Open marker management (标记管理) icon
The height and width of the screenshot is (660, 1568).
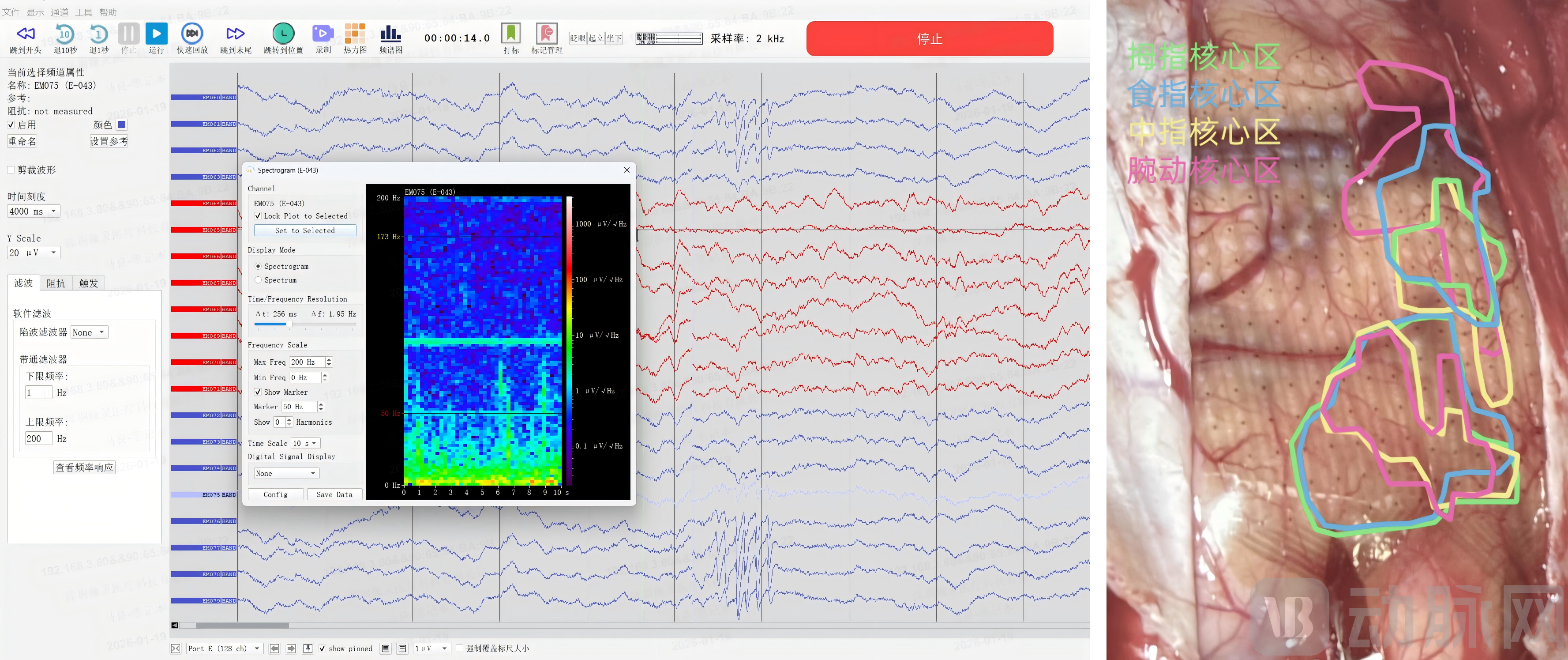[546, 34]
